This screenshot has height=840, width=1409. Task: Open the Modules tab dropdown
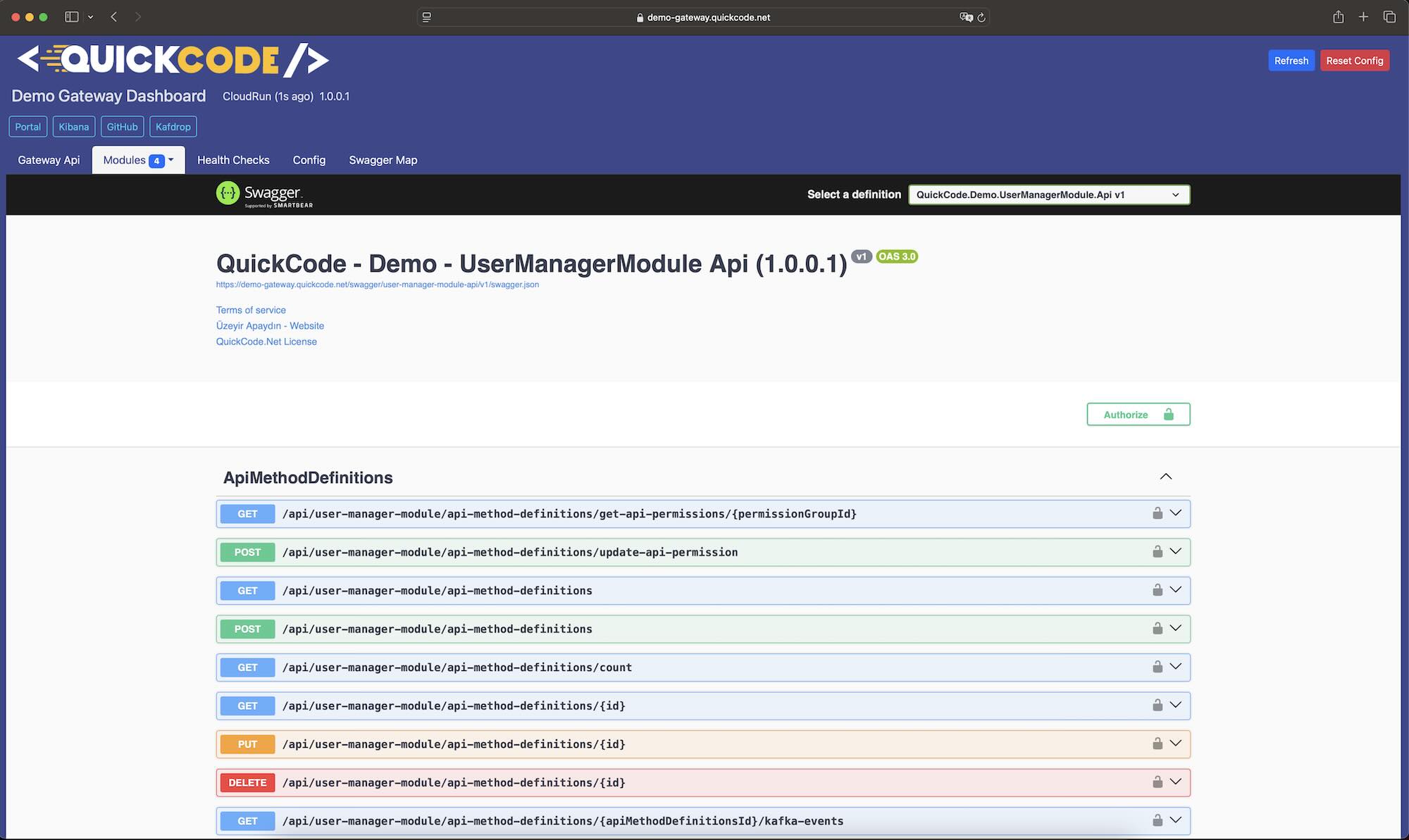pos(138,160)
